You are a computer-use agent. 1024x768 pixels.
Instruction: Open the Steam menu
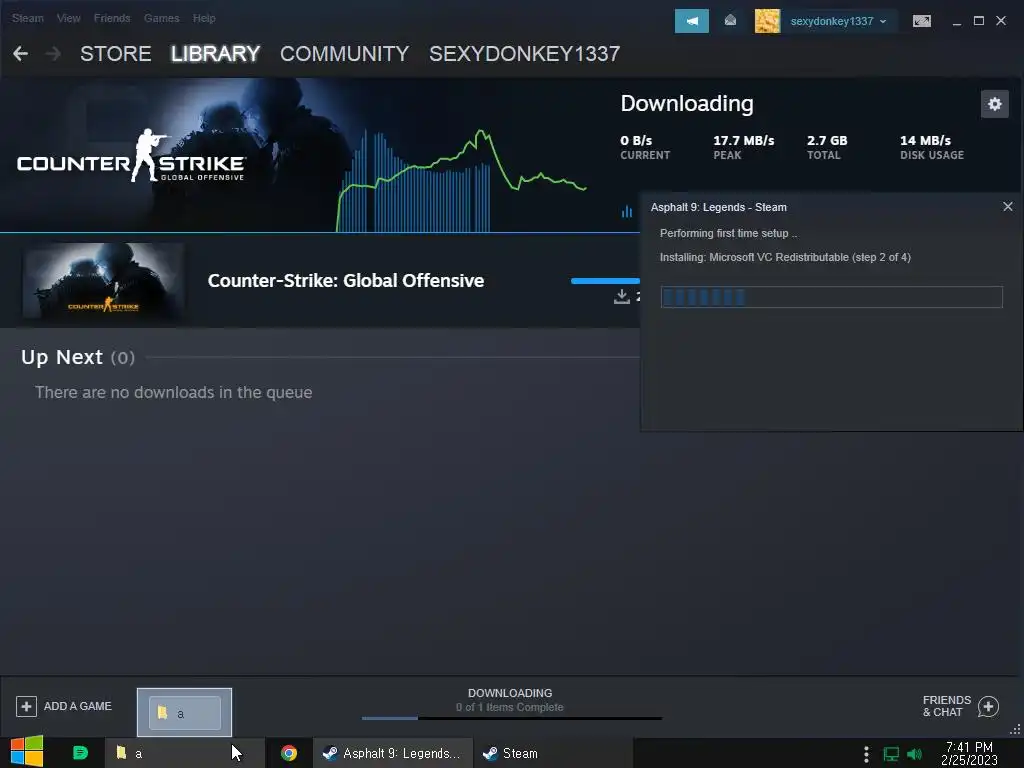tap(27, 18)
